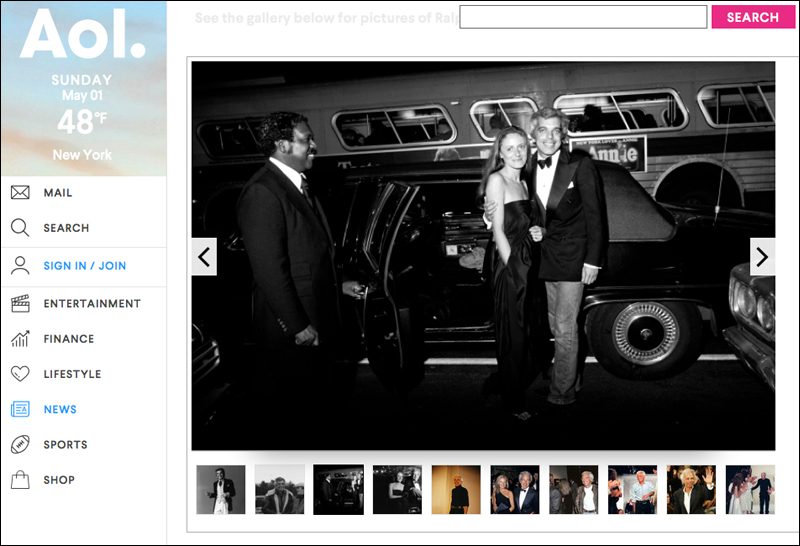Viewport: 800px width, 546px height.
Task: Advance to next gallery photo arrow
Action: (762, 257)
